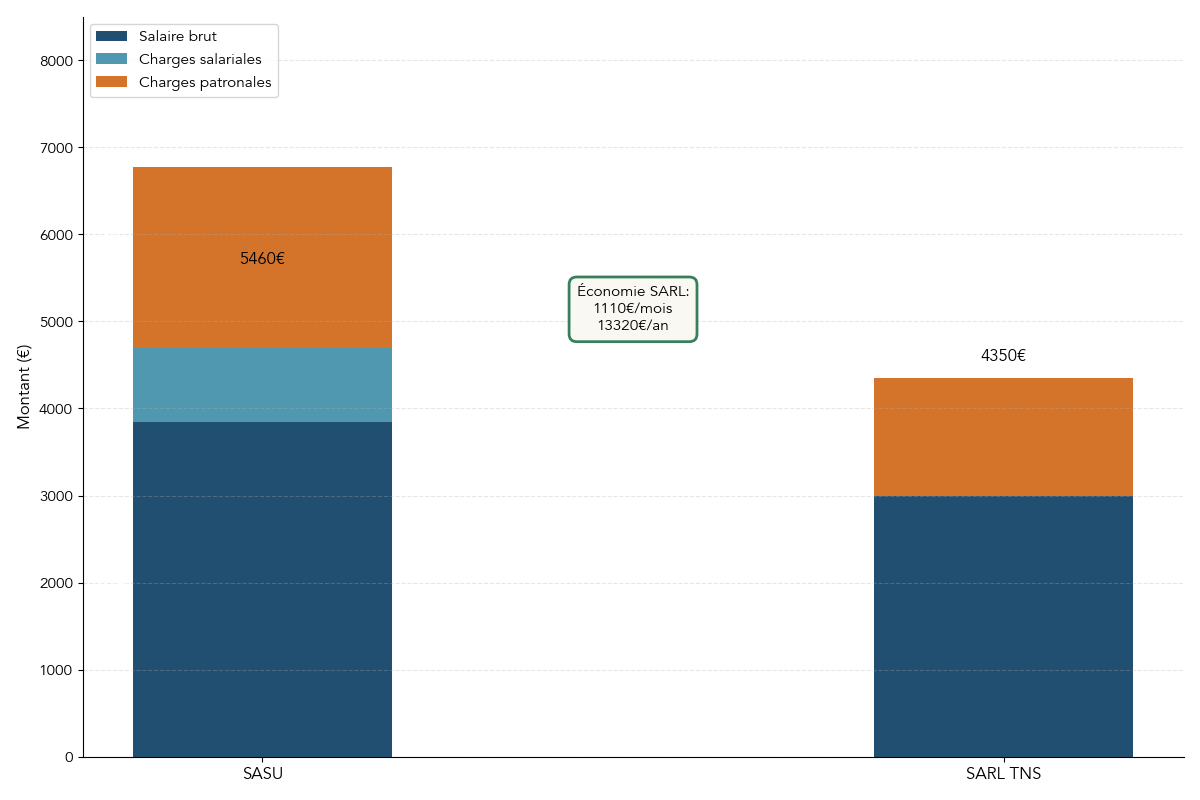
Task: Collapse the legend box
Action: (183, 59)
